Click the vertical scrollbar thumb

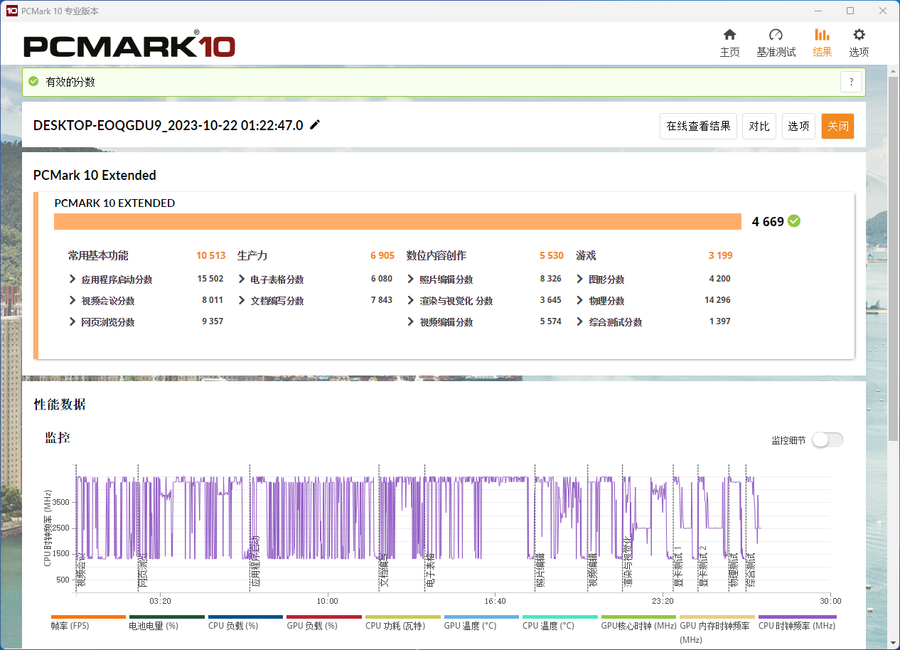893,258
